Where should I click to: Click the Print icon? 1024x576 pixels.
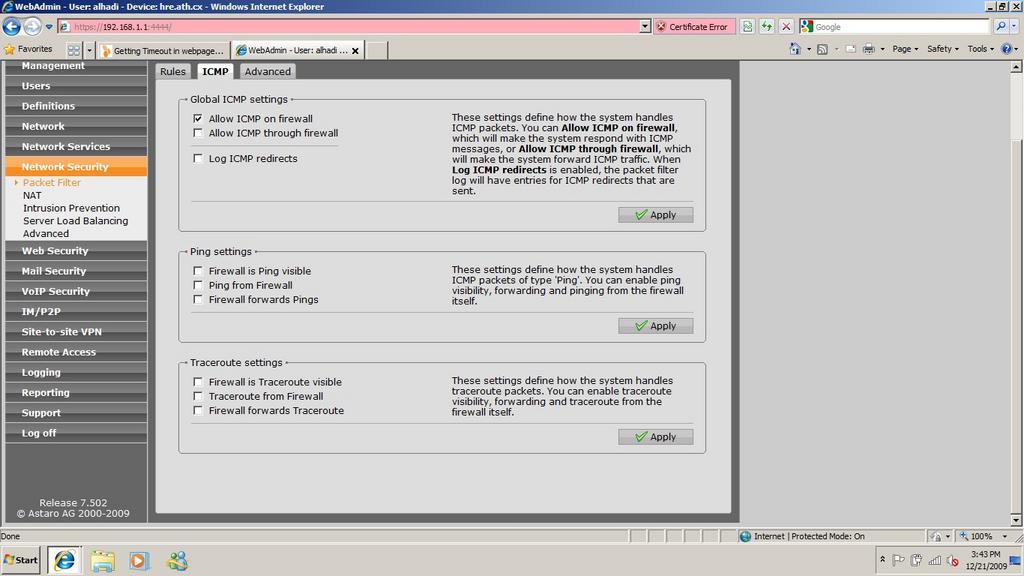(x=869, y=49)
